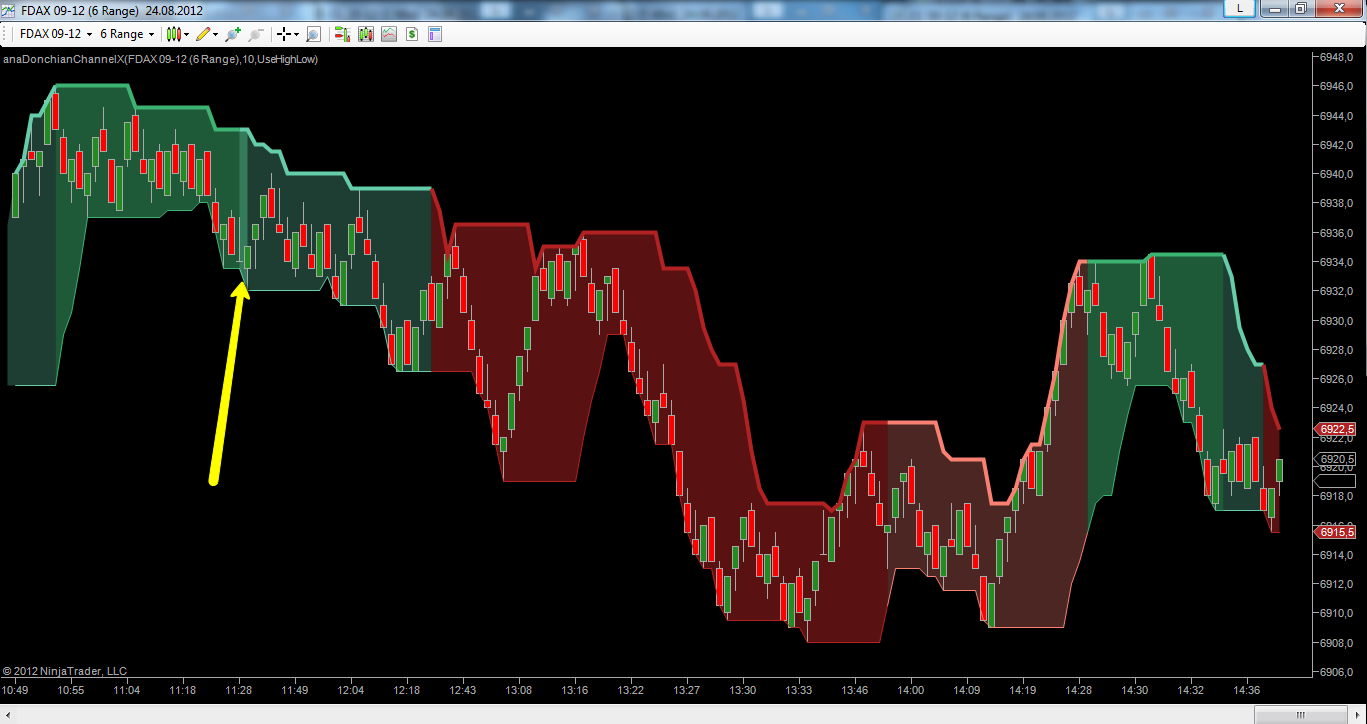The height and width of the screenshot is (724, 1367).
Task: Click the red 6922,5 price marker
Action: point(1337,429)
